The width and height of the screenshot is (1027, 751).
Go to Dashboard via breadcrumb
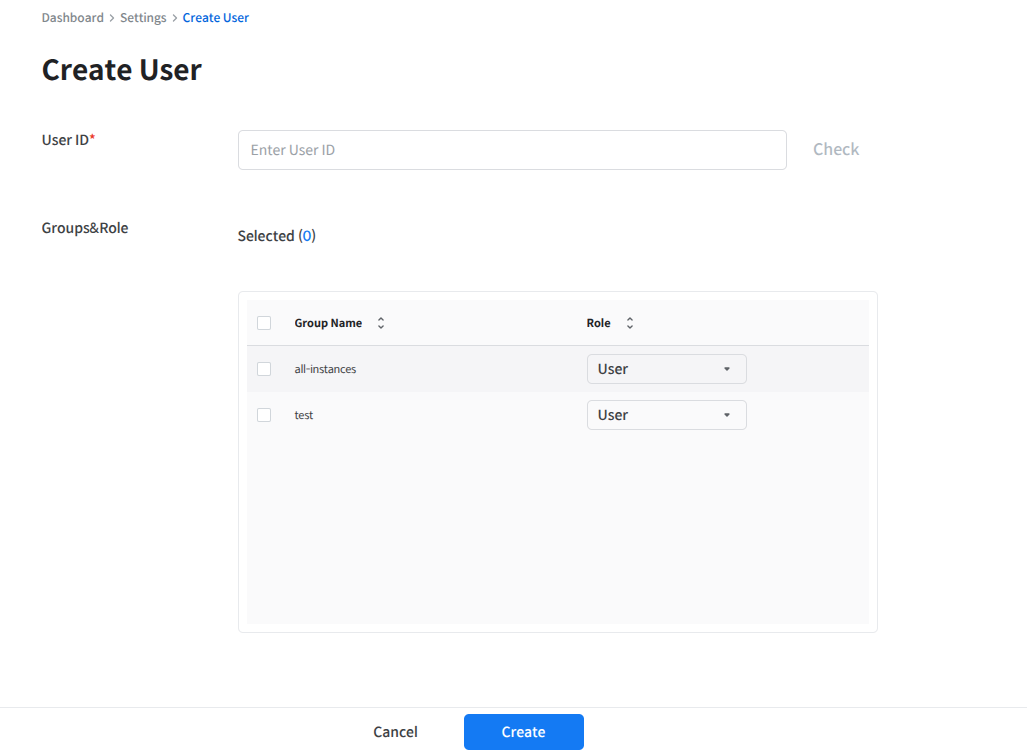(72, 18)
